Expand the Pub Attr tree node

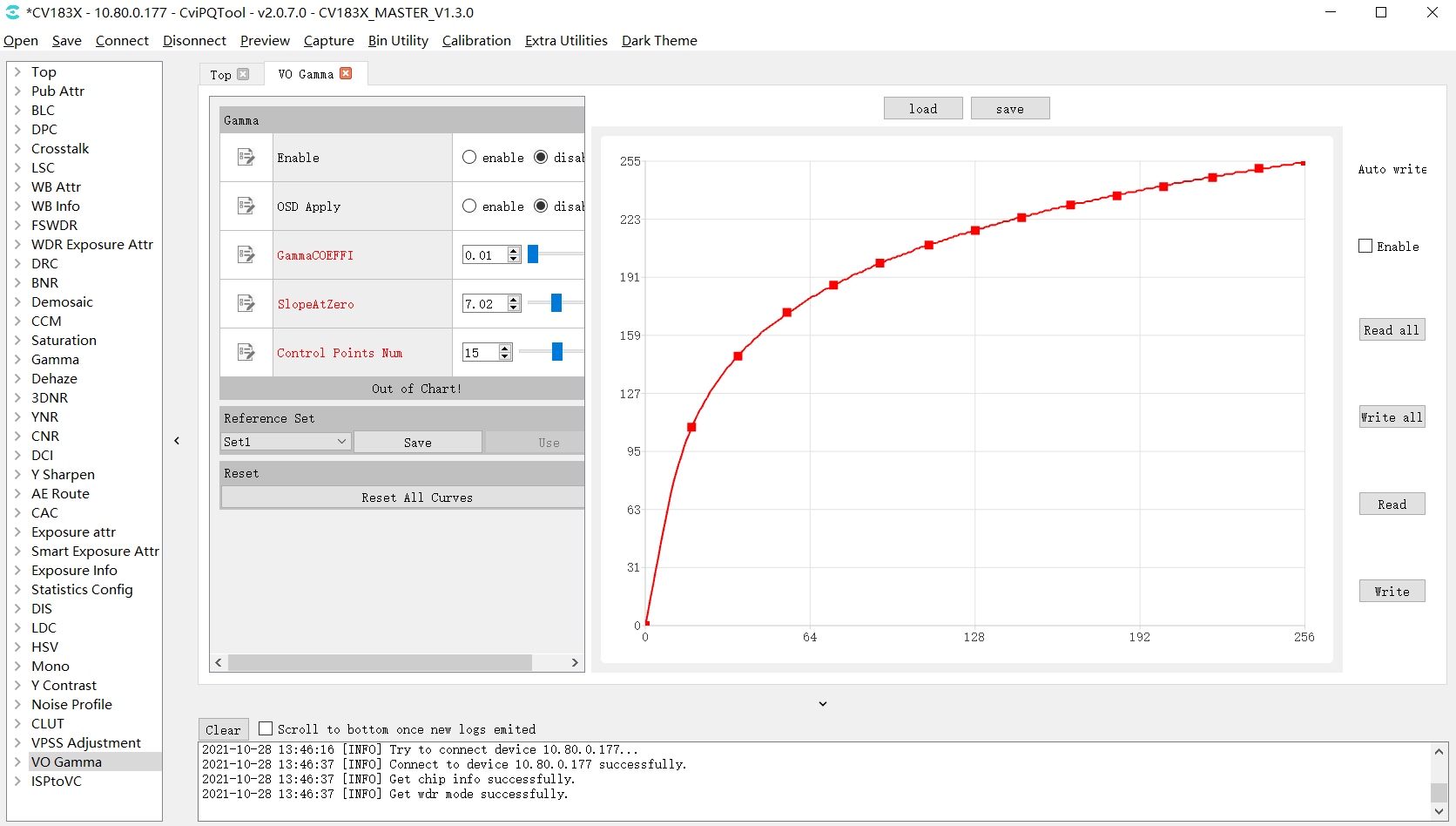(17, 91)
